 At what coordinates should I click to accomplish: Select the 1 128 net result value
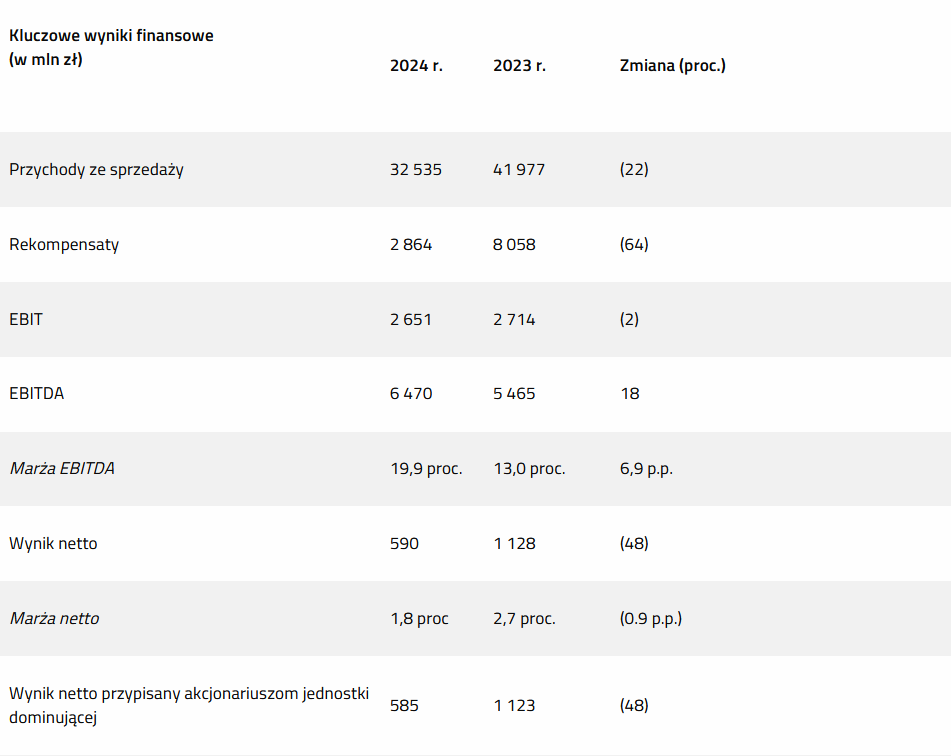[514, 543]
